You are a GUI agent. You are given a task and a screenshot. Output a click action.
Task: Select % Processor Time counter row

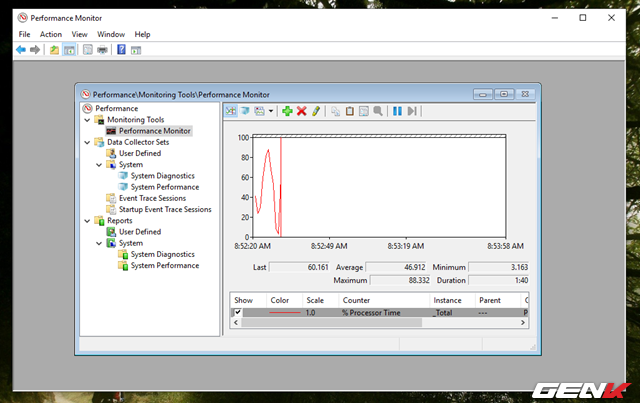tap(380, 313)
